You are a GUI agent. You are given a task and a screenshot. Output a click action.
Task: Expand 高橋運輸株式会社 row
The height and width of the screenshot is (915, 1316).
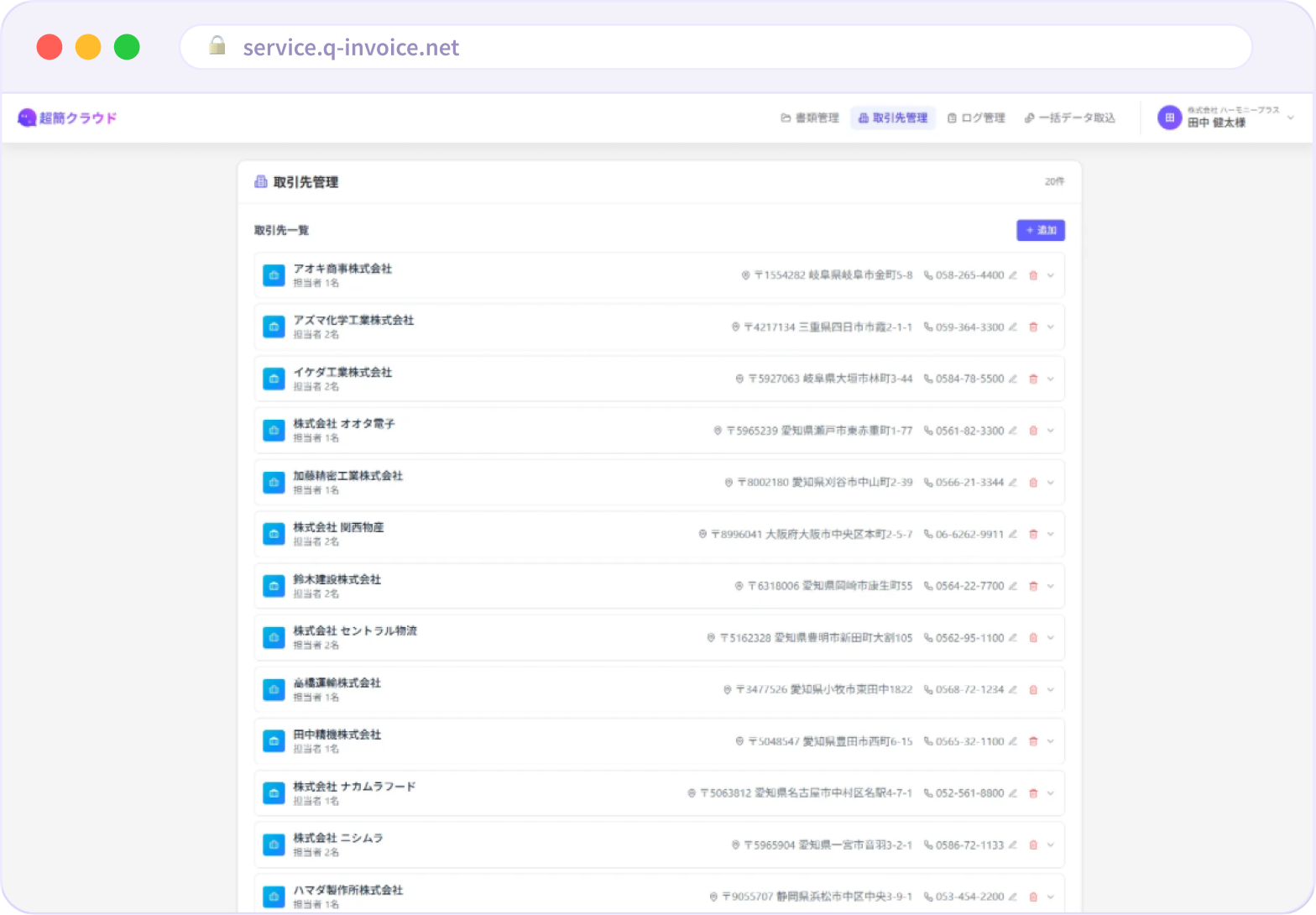click(1051, 690)
